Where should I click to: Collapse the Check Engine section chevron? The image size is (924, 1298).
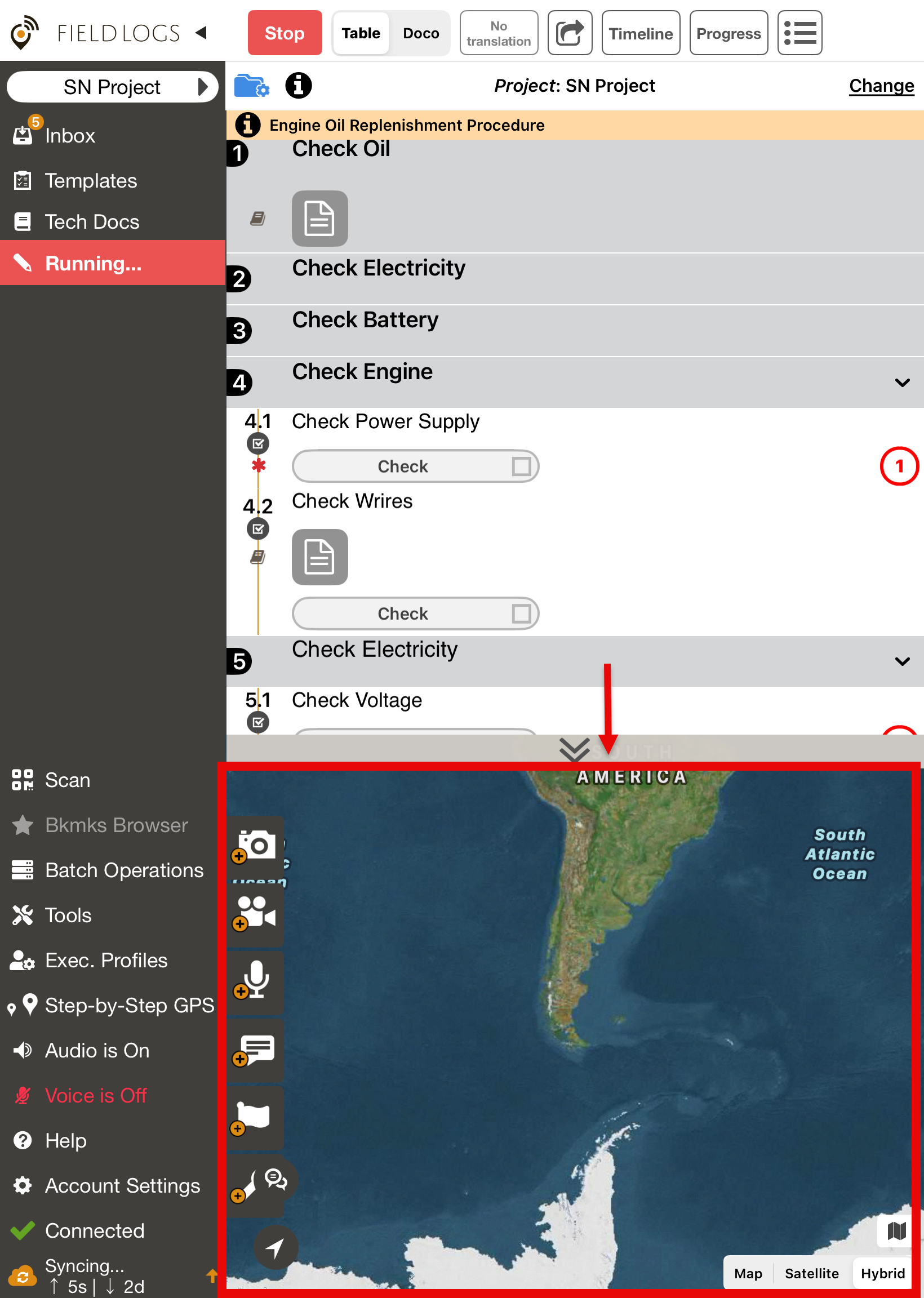click(902, 383)
